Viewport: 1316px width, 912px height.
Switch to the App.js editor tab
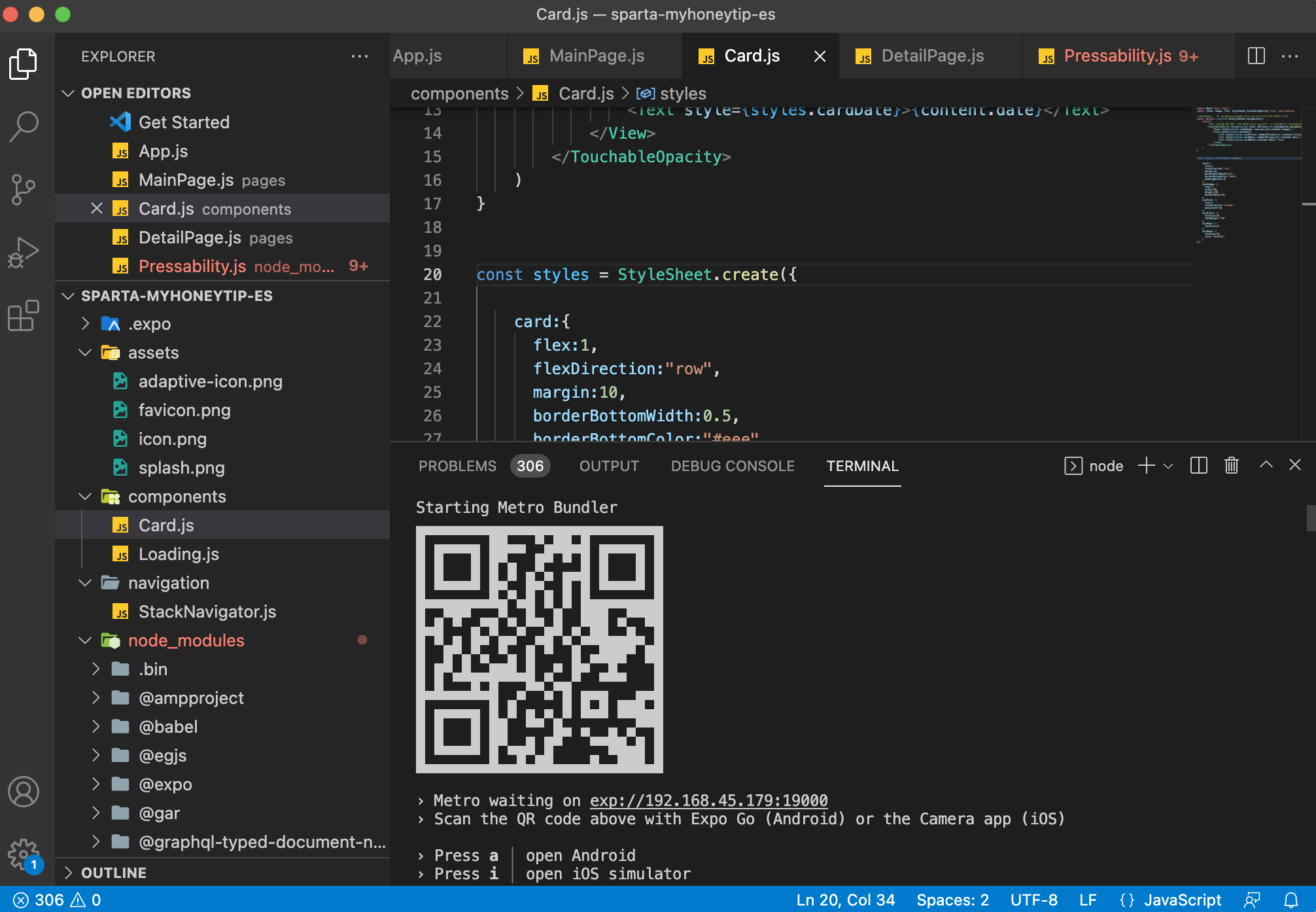447,56
